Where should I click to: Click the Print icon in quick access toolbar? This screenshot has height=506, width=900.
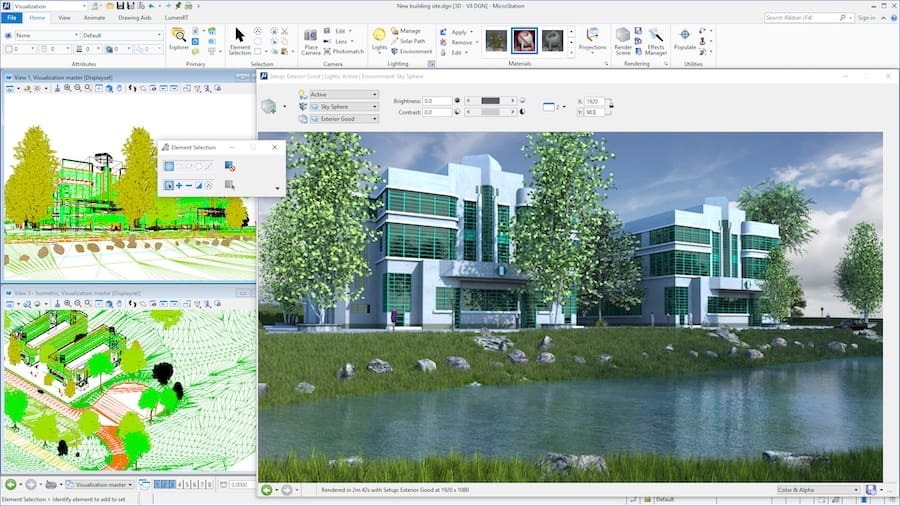(x=188, y=6)
